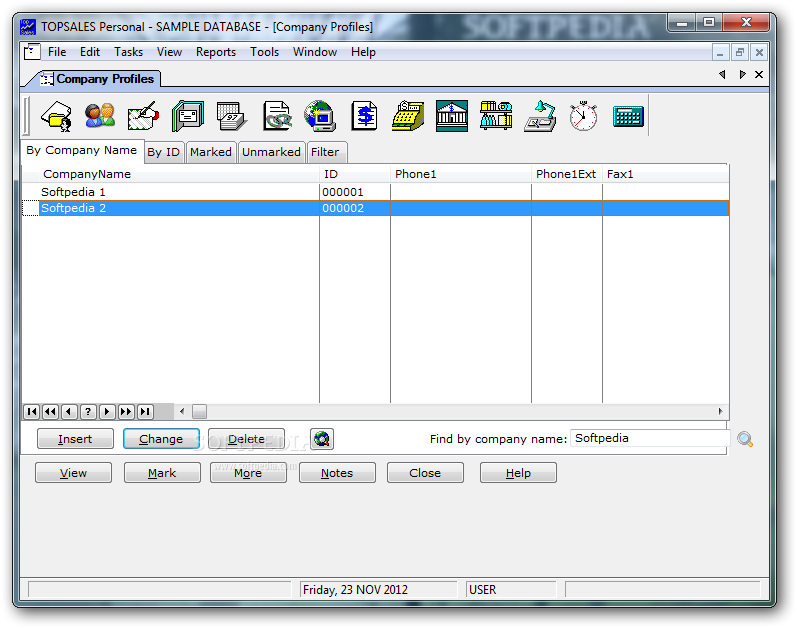Click the question mark locate button
Viewport: 797px width, 628px height.
point(88,412)
